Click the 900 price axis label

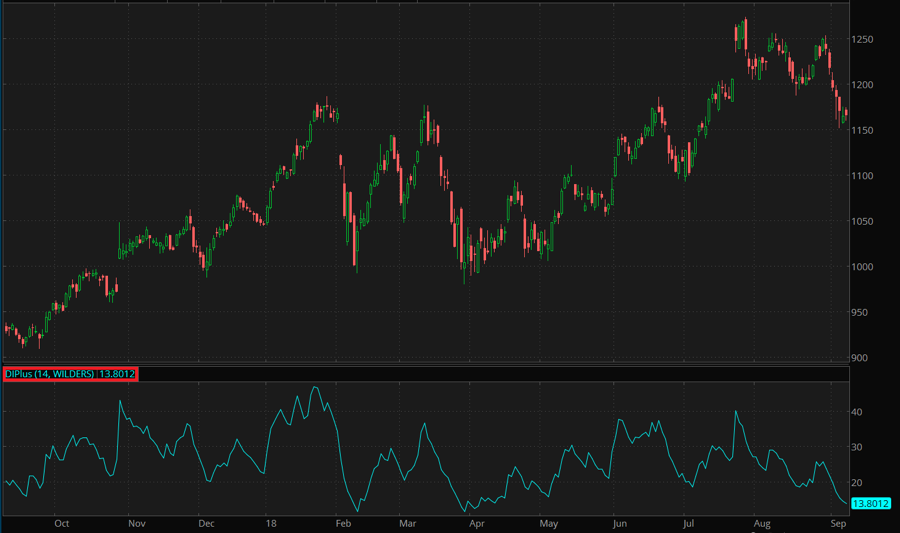862,358
